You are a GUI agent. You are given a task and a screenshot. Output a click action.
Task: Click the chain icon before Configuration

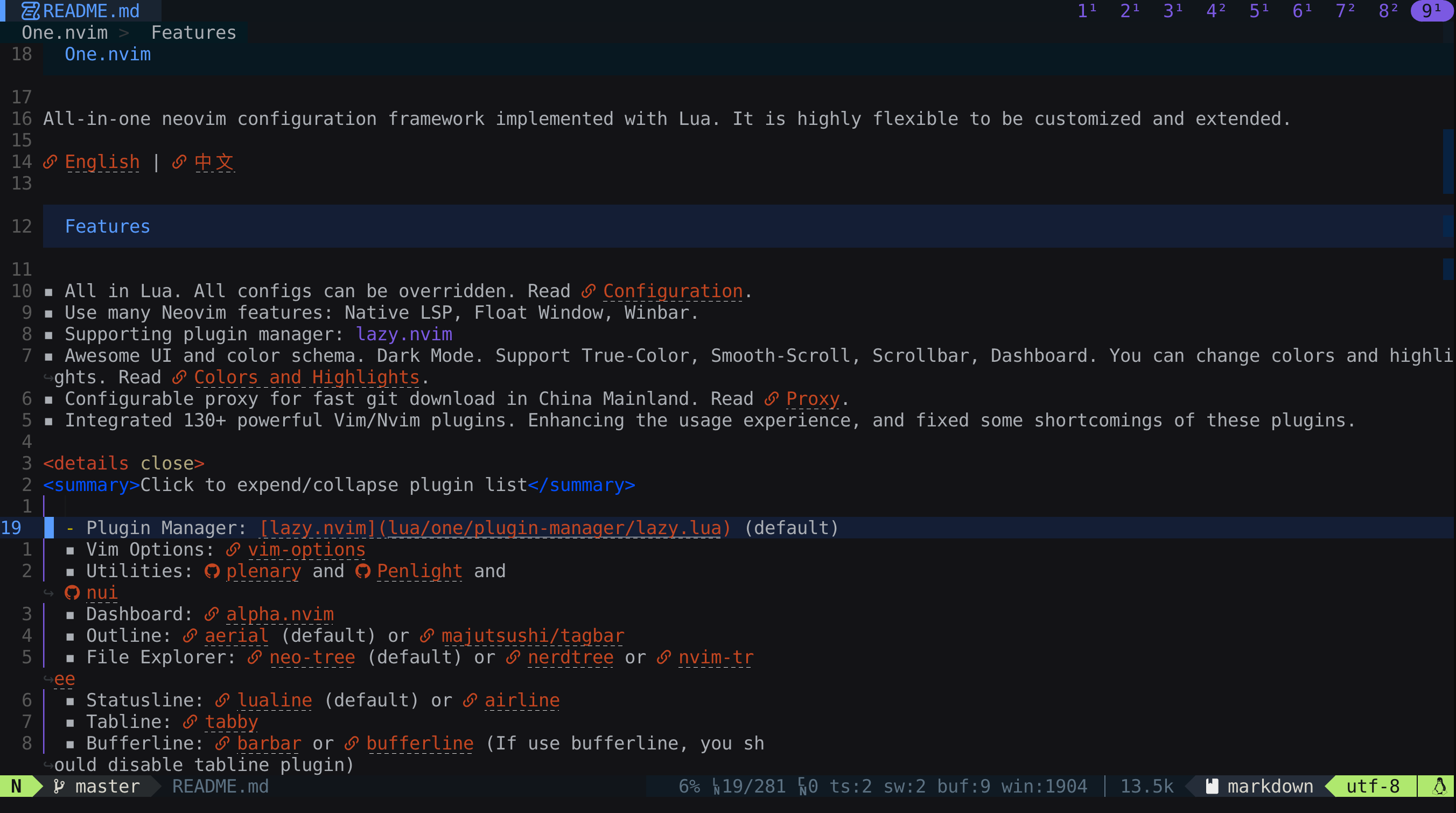point(589,291)
